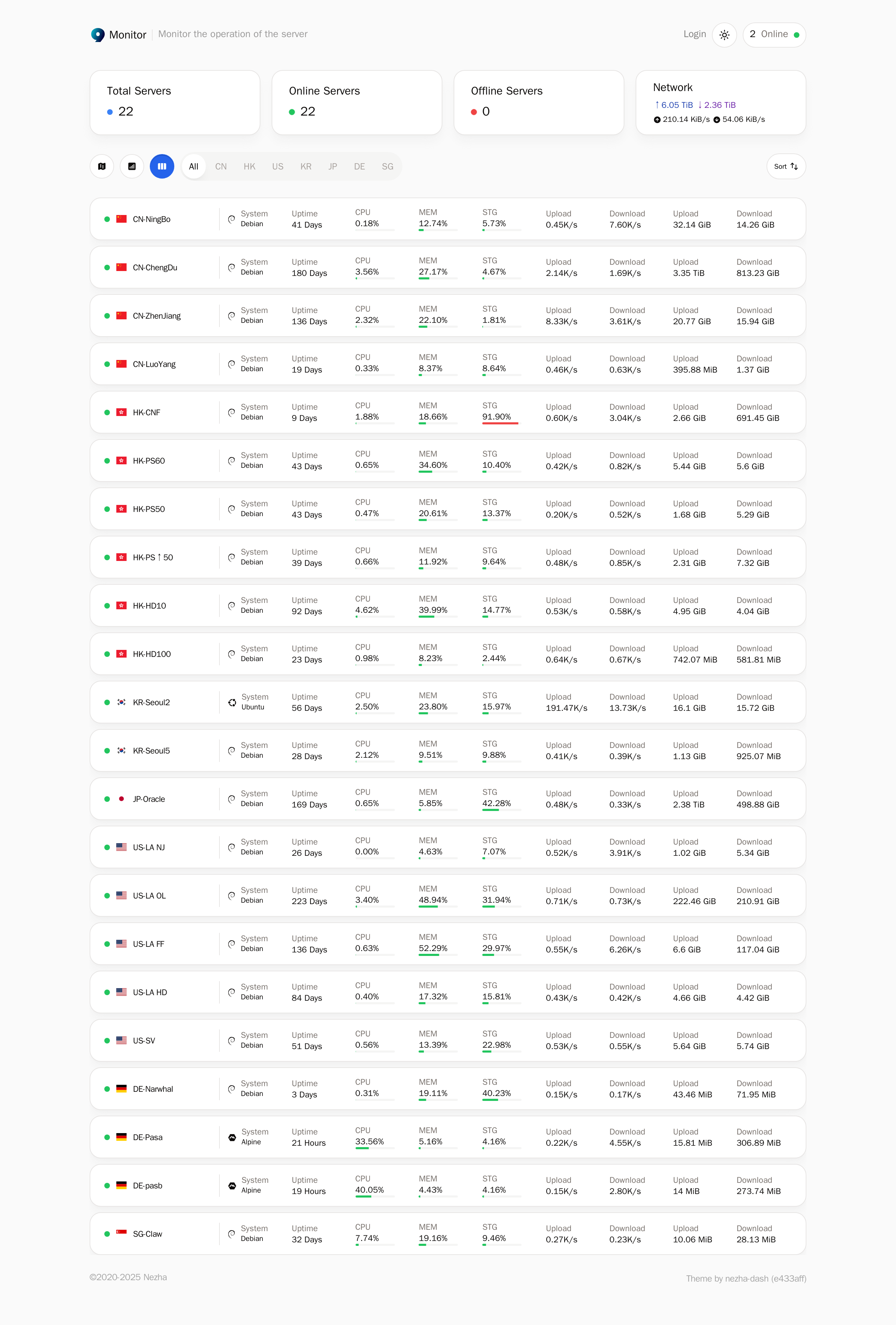Show all servers with the All tab
Image resolution: width=896 pixels, height=1325 pixels.
[x=194, y=166]
